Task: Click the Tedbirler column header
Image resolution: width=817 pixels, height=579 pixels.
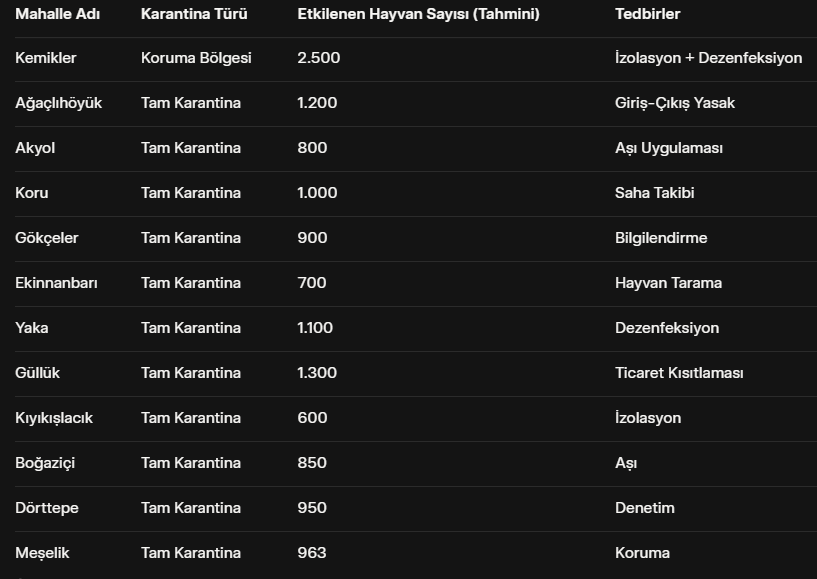Action: pyautogui.click(x=648, y=14)
